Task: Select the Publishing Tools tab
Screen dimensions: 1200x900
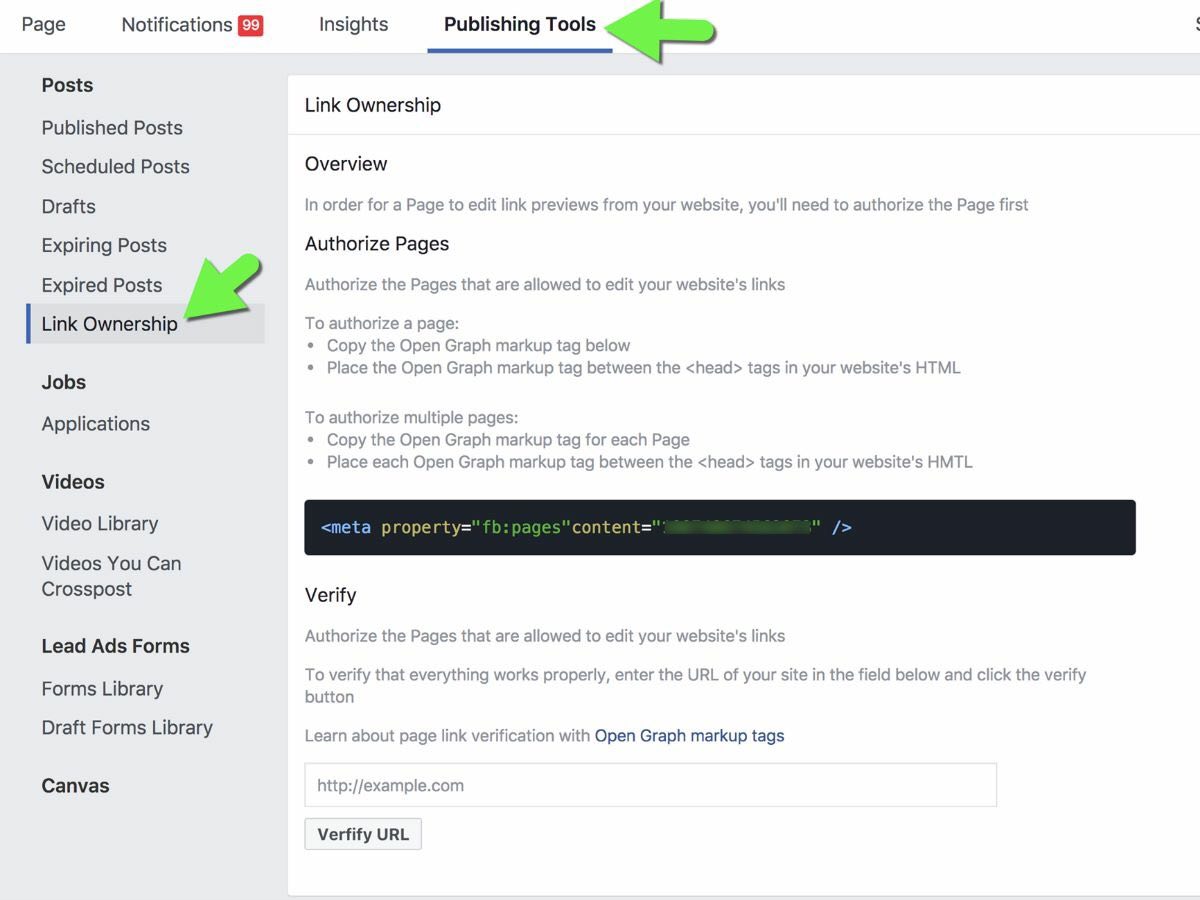Action: [520, 25]
